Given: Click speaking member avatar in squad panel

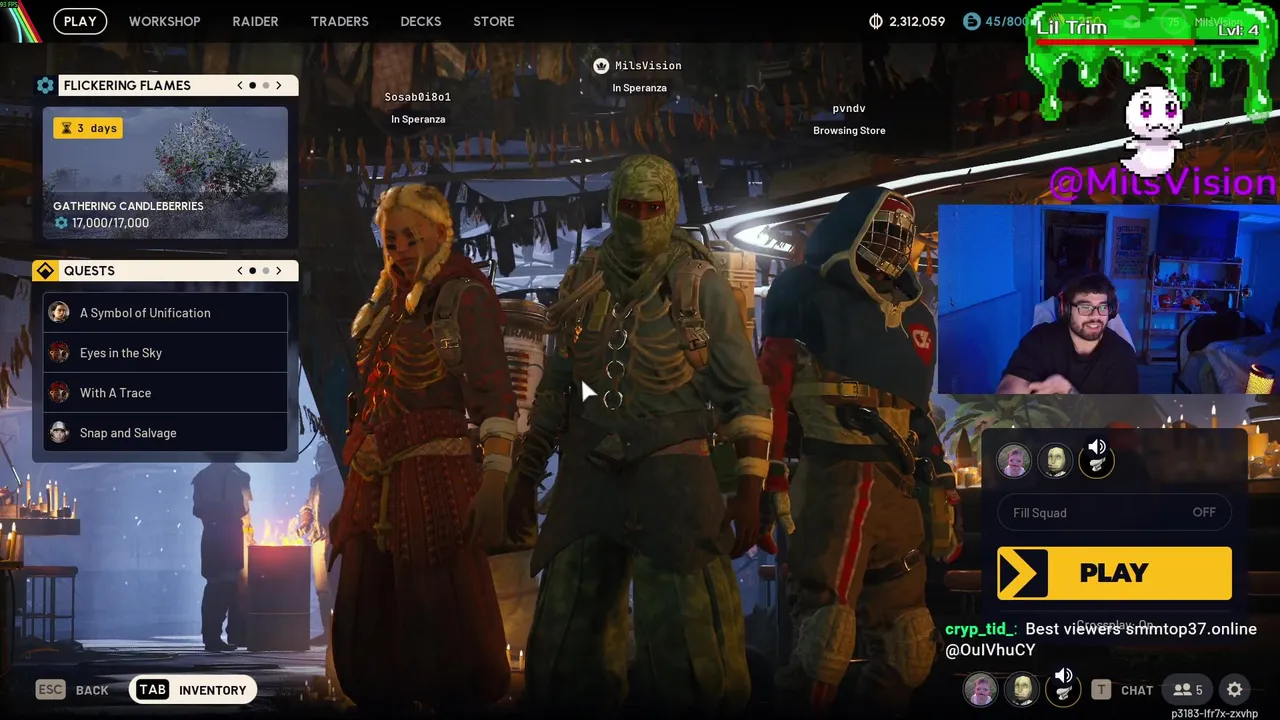Looking at the screenshot, I should point(1096,463).
